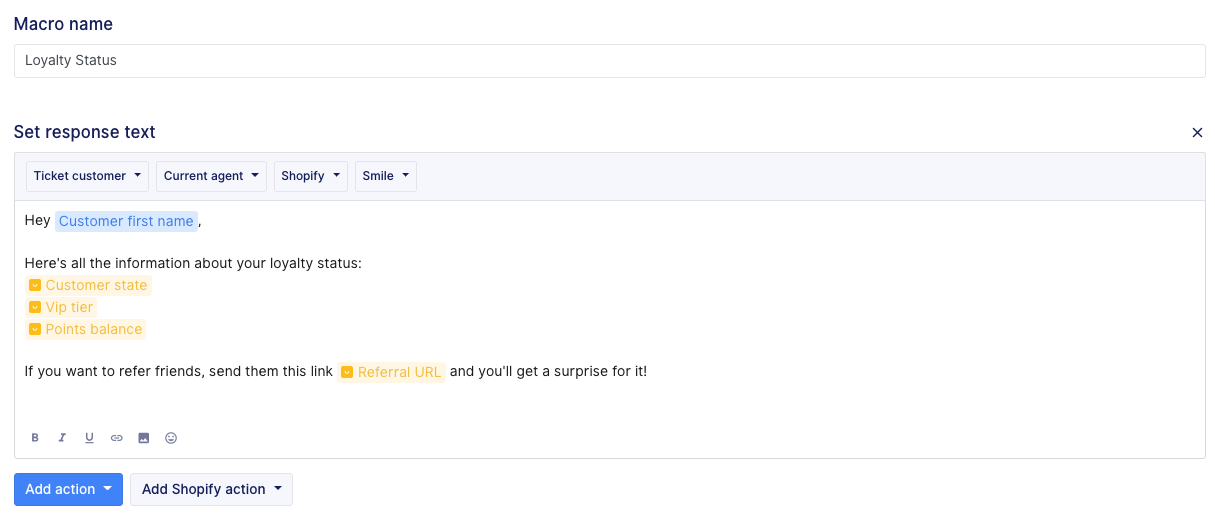Open the Ticket customer variables dropdown
This screenshot has height=523, width=1215.
(x=87, y=176)
